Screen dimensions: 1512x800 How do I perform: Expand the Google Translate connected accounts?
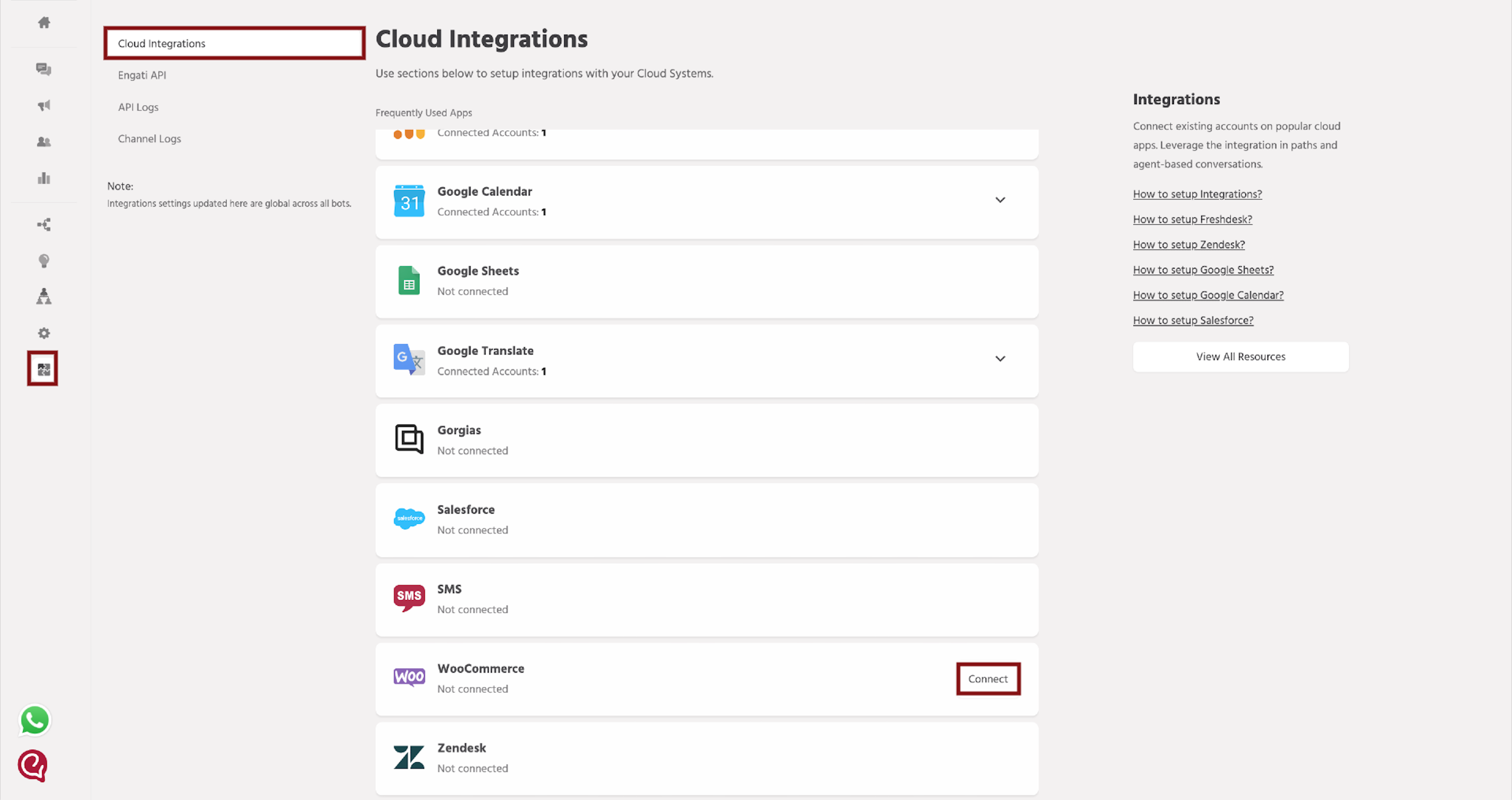click(1000, 359)
